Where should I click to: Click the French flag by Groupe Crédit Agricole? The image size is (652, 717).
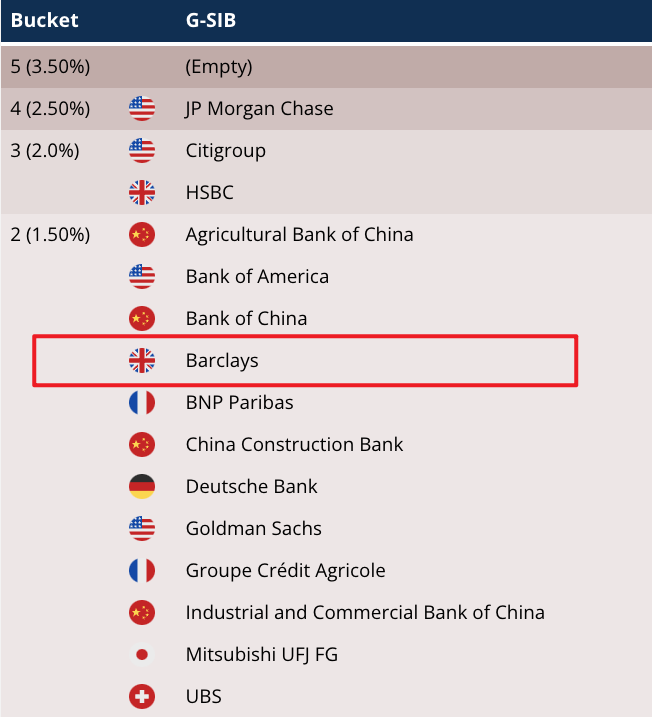click(x=142, y=571)
